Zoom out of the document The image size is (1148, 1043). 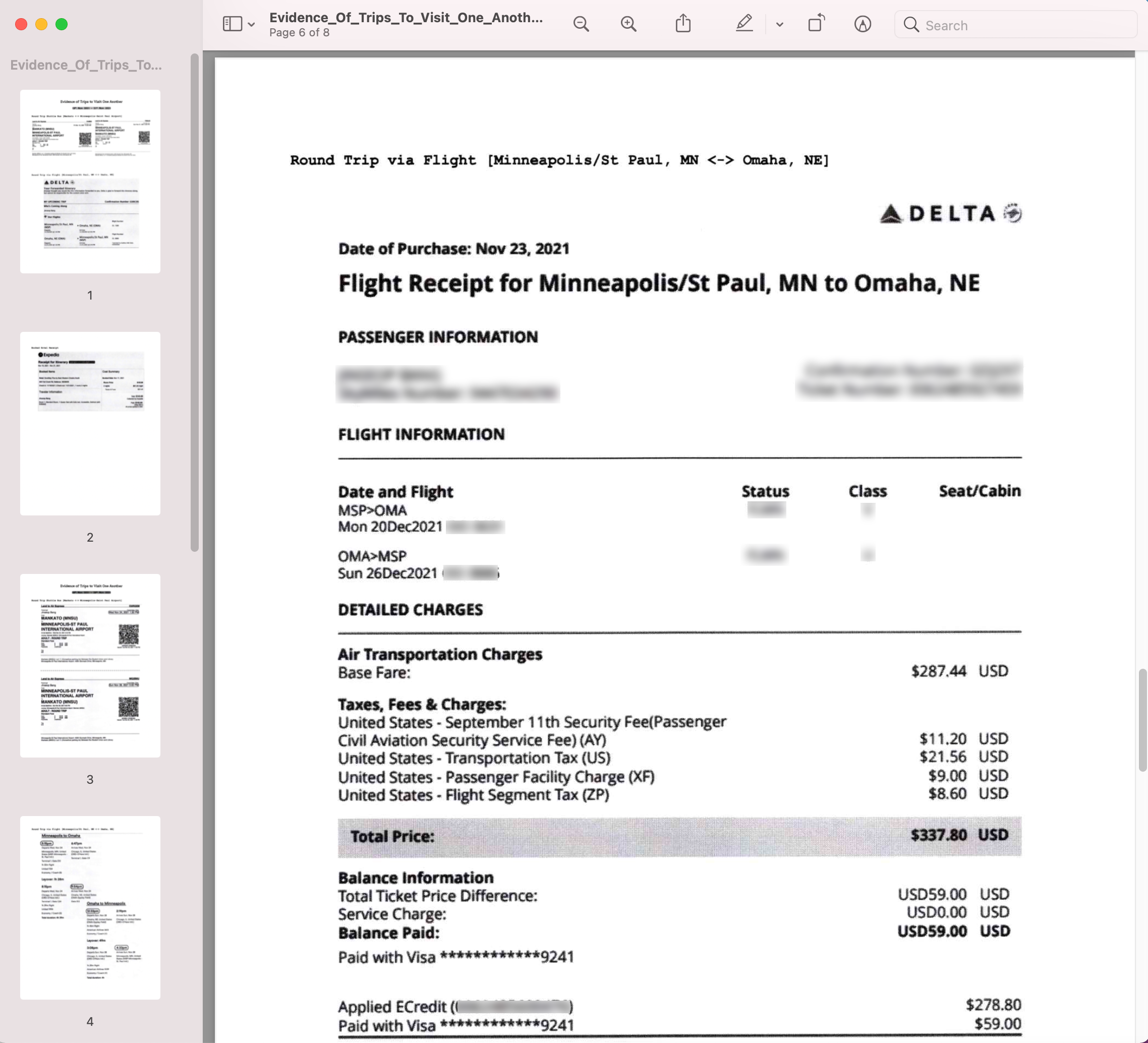pyautogui.click(x=581, y=24)
